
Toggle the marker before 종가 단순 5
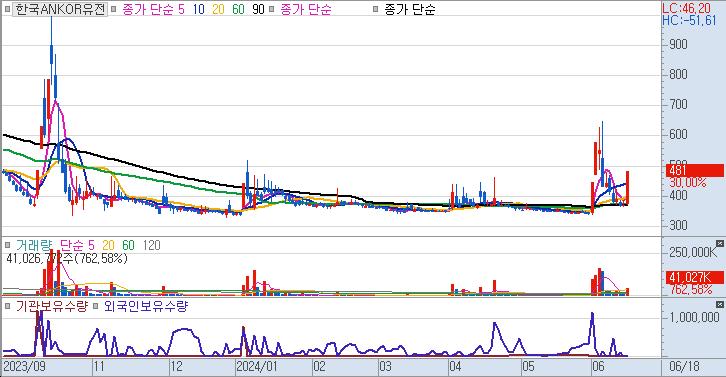[x=113, y=9]
